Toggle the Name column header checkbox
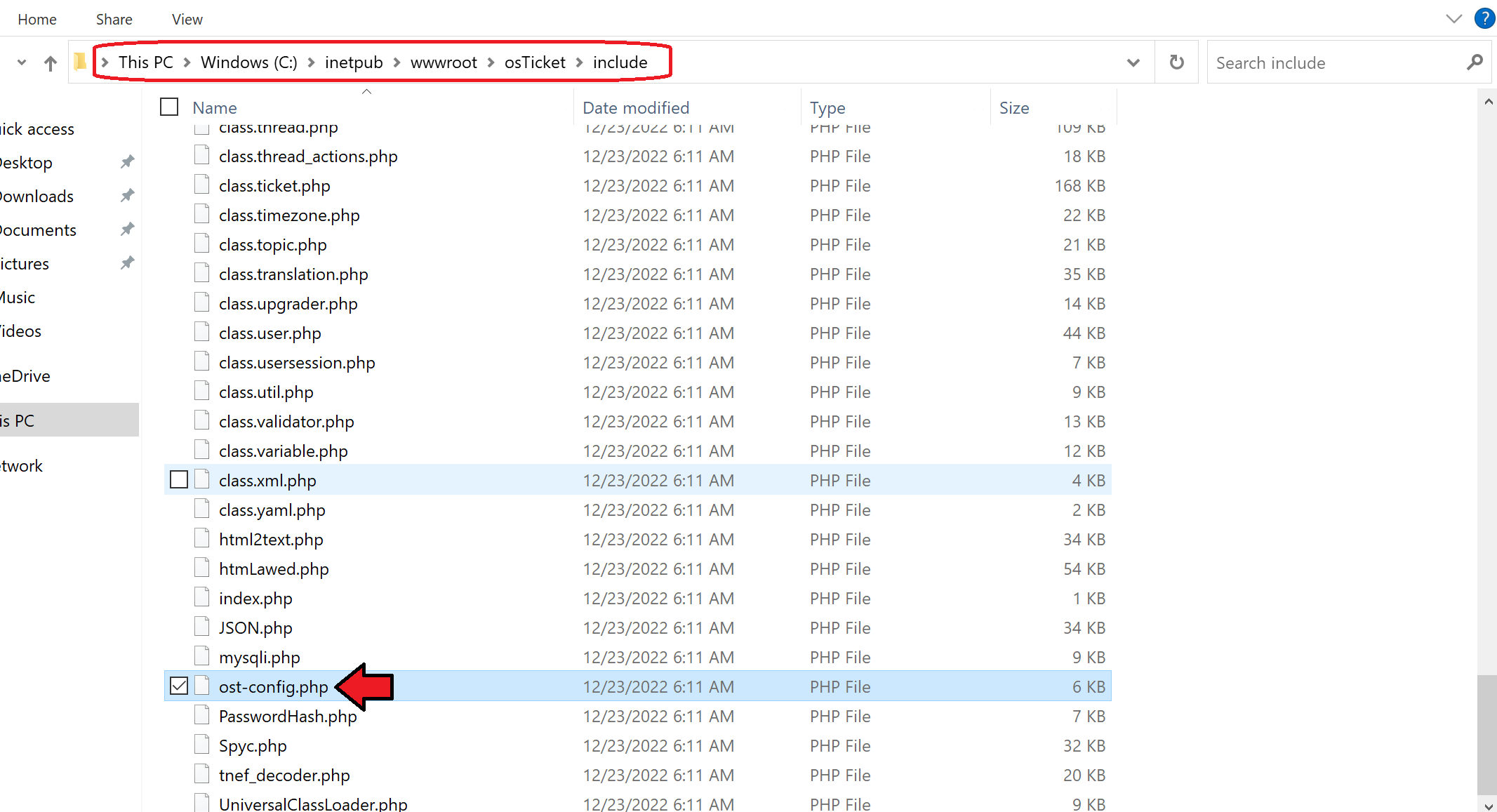1497x812 pixels. pyautogui.click(x=171, y=107)
